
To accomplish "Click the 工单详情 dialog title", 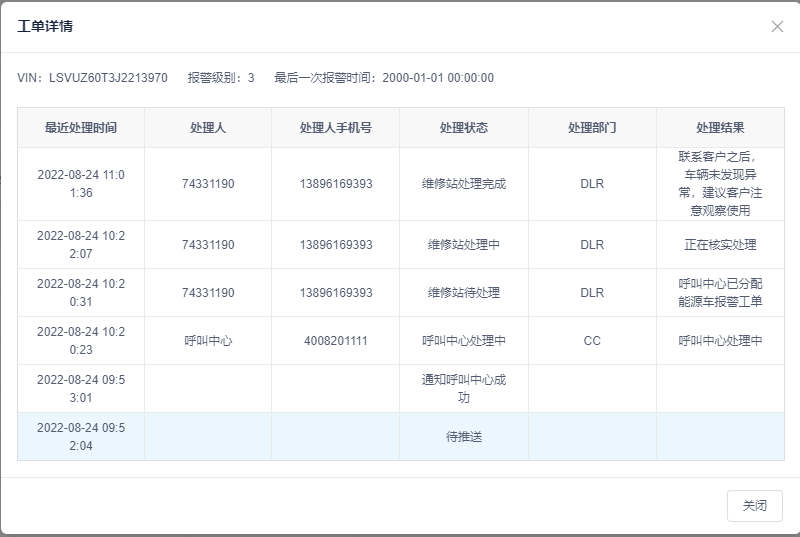I will [x=45, y=26].
